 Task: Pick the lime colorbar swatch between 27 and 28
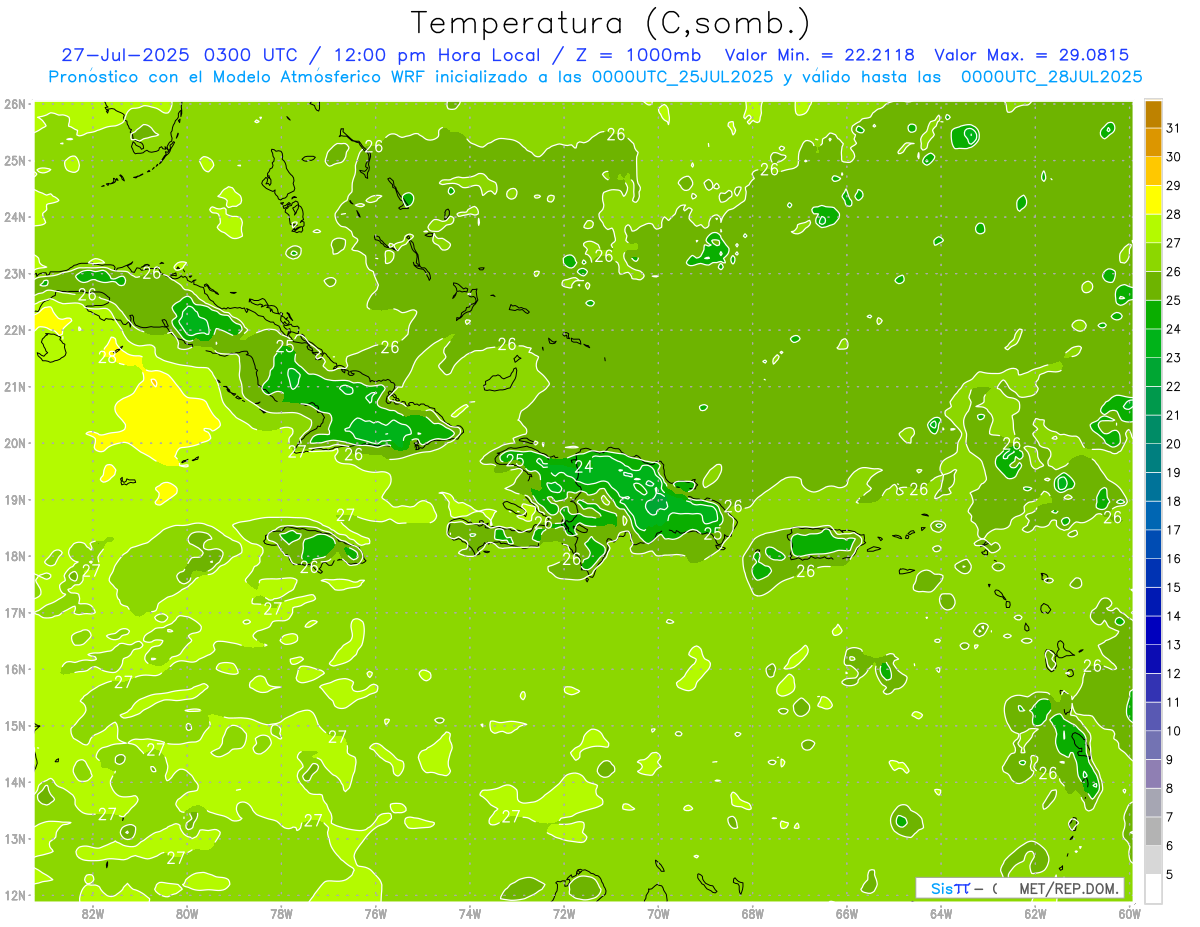click(1153, 229)
